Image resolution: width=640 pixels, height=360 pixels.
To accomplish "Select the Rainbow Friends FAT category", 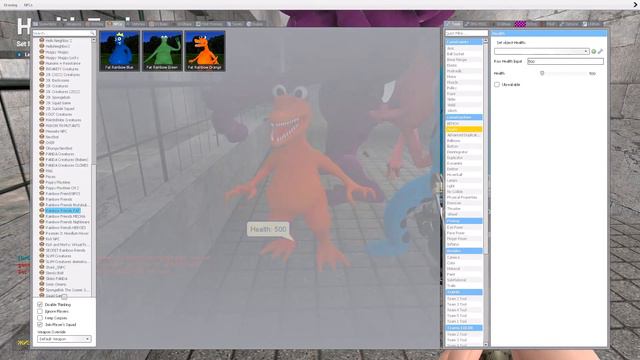I will pyautogui.click(x=62, y=211).
